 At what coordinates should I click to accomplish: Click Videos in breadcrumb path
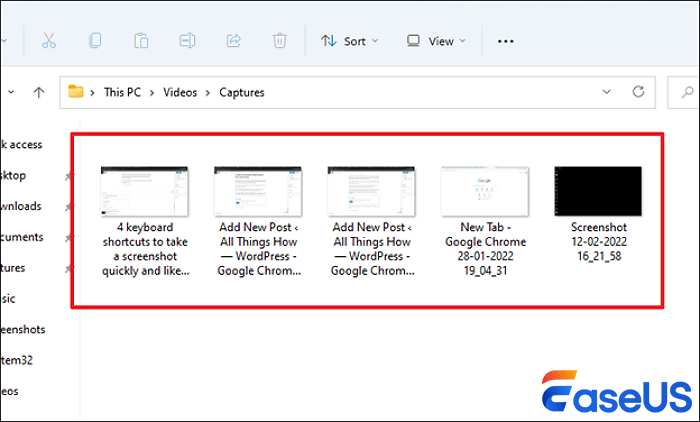182,92
